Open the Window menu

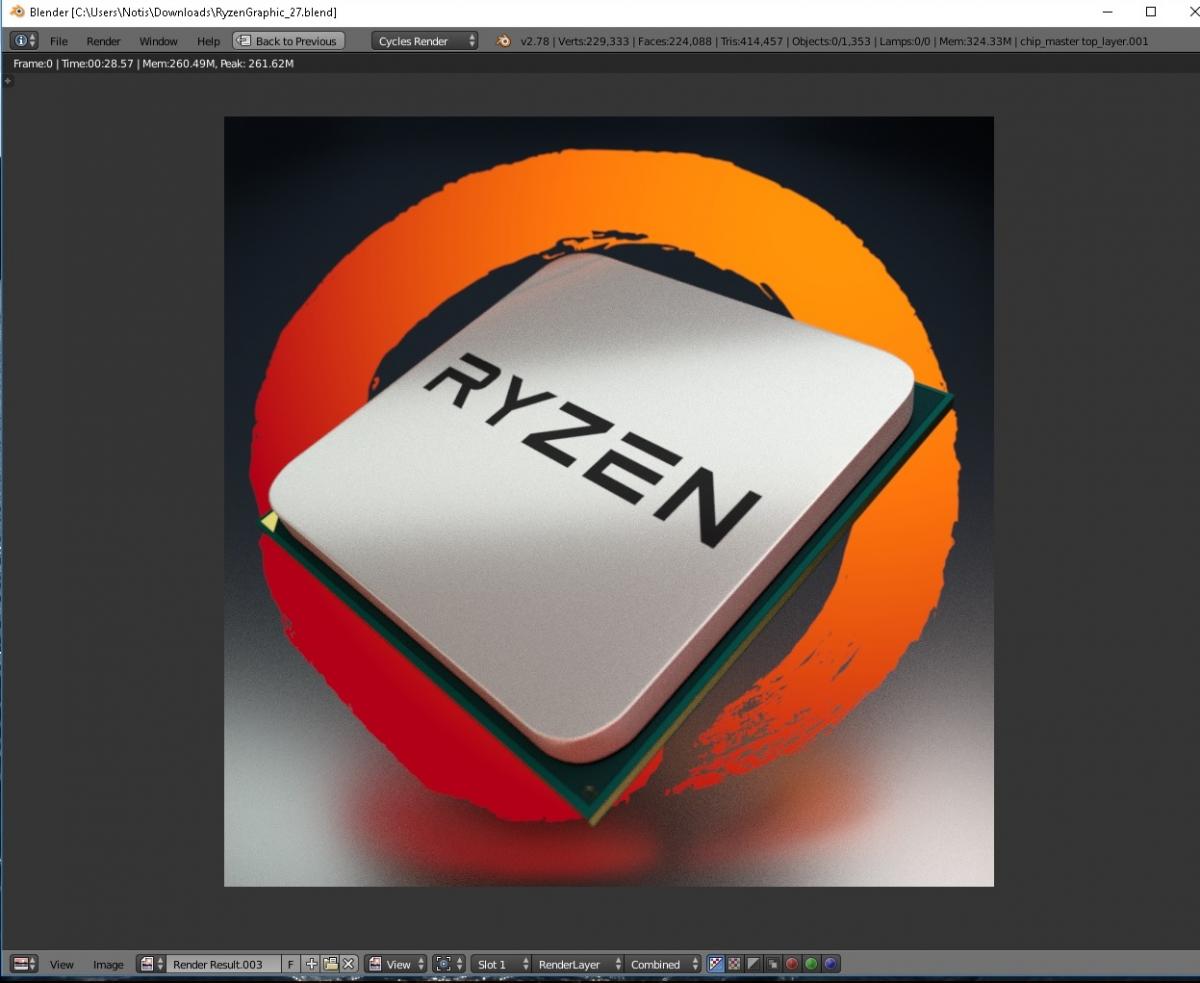(x=158, y=41)
